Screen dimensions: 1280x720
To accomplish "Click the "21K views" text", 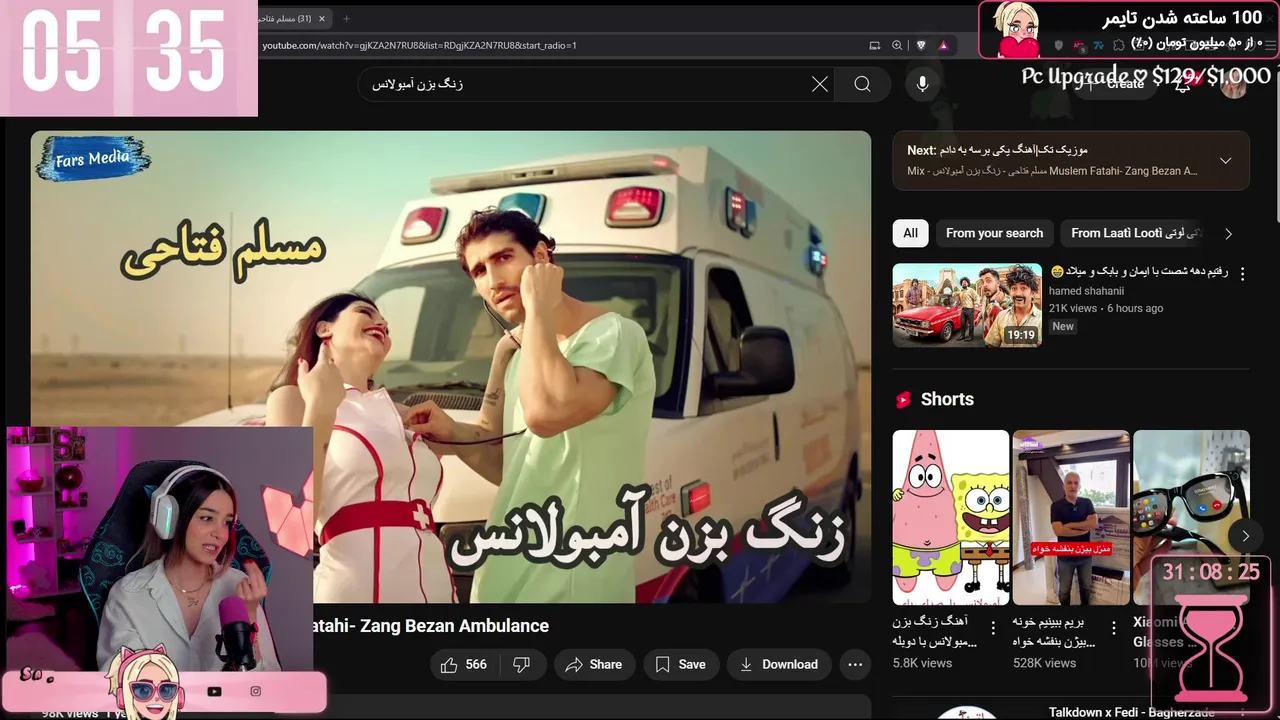I will click(1073, 308).
